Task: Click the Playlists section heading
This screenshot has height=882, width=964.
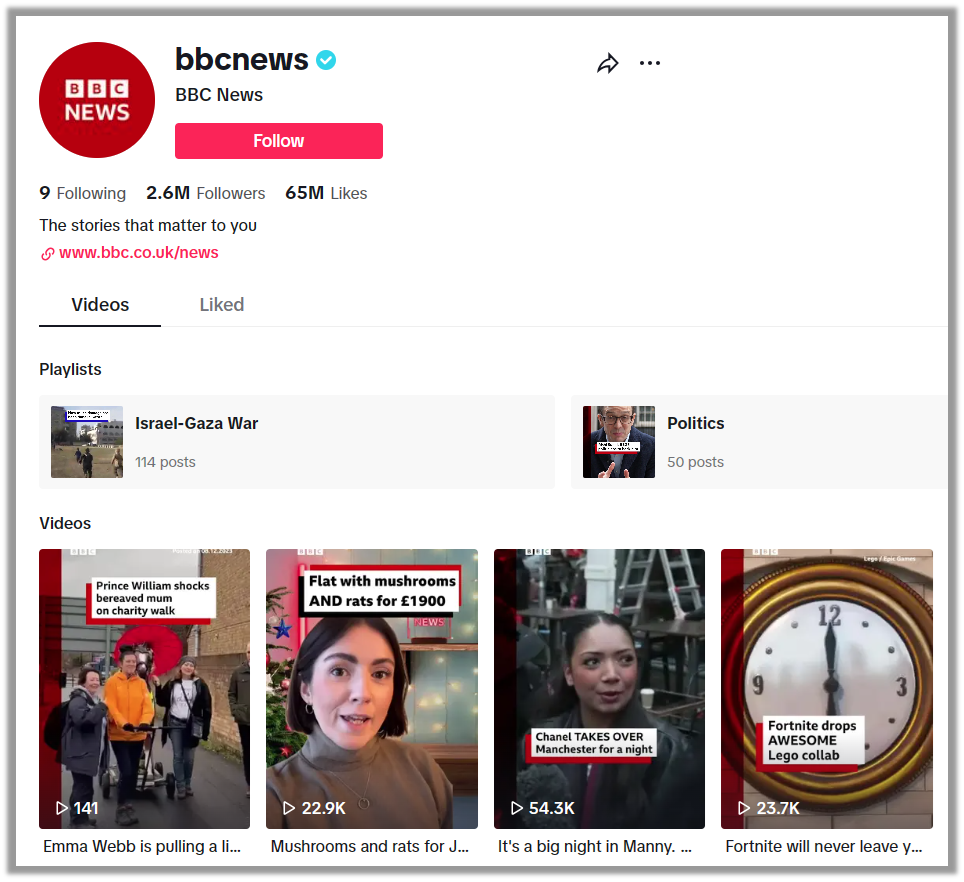Action: [x=70, y=369]
